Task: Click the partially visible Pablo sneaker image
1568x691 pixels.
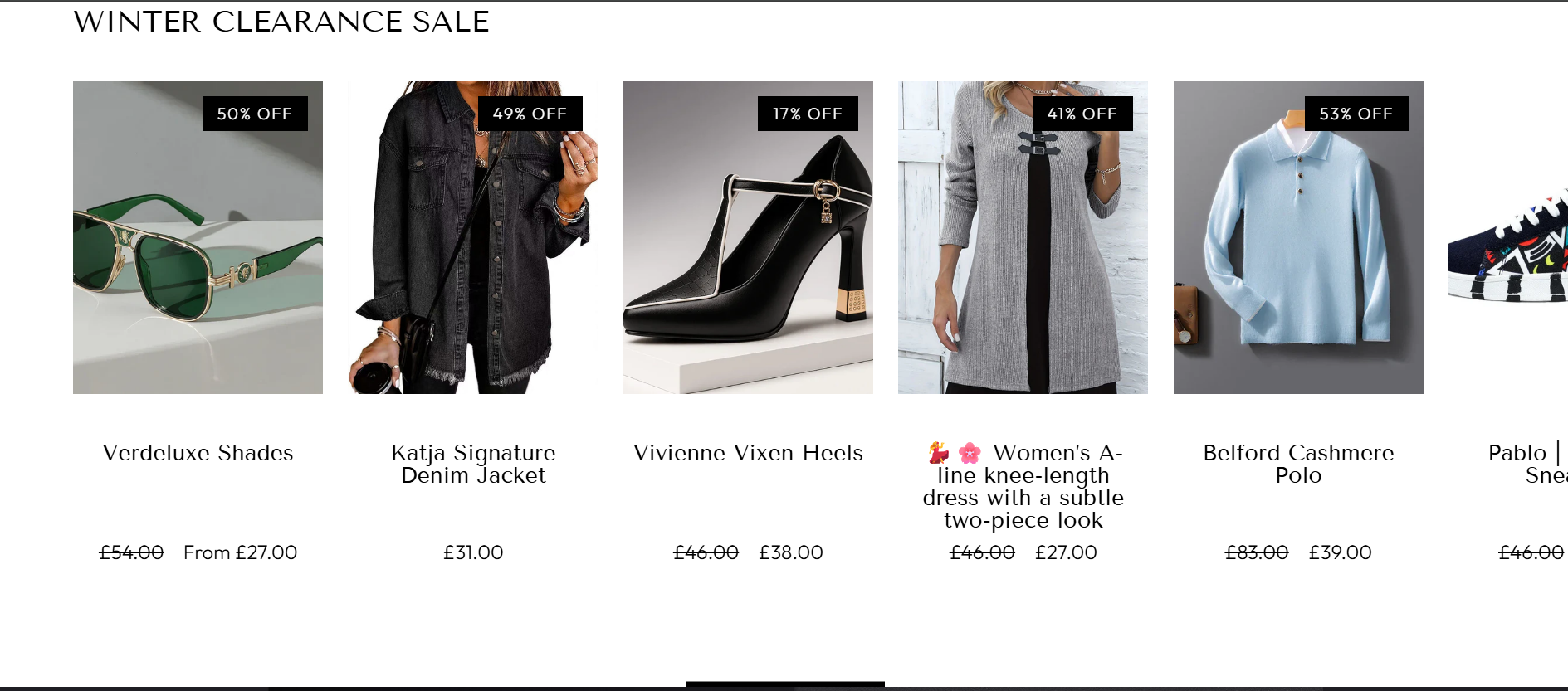Action: (1508, 249)
